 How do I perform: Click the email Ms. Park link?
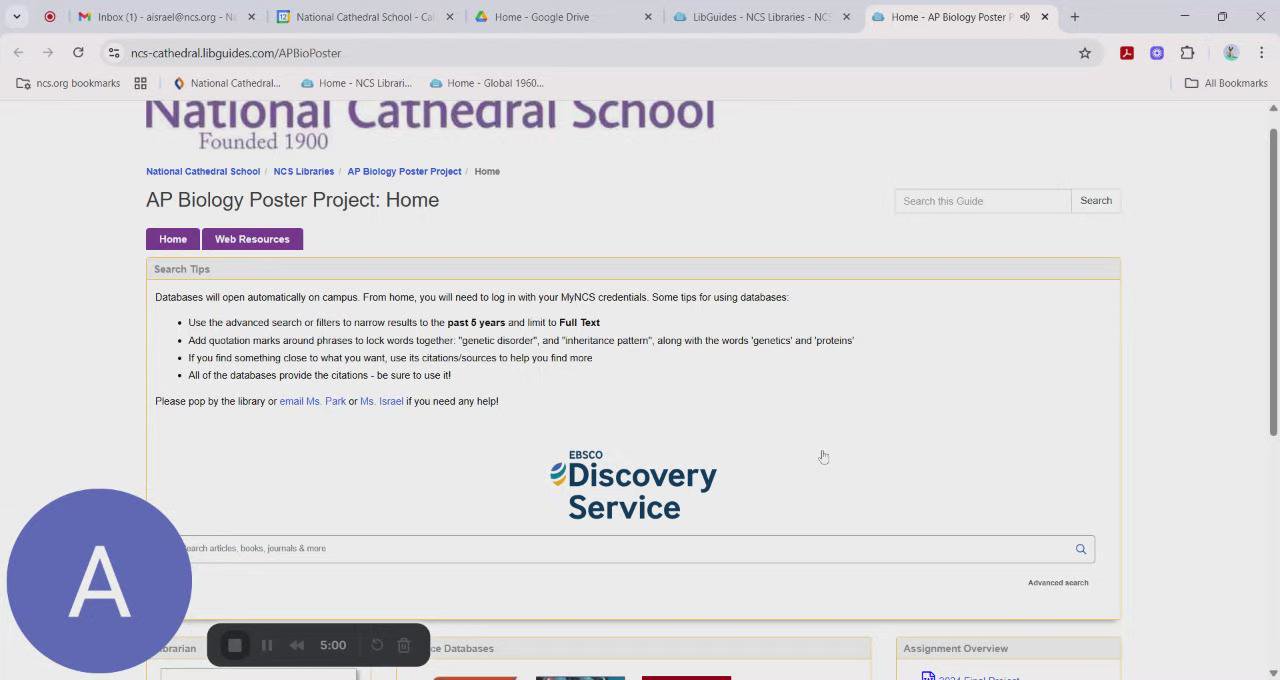(313, 401)
